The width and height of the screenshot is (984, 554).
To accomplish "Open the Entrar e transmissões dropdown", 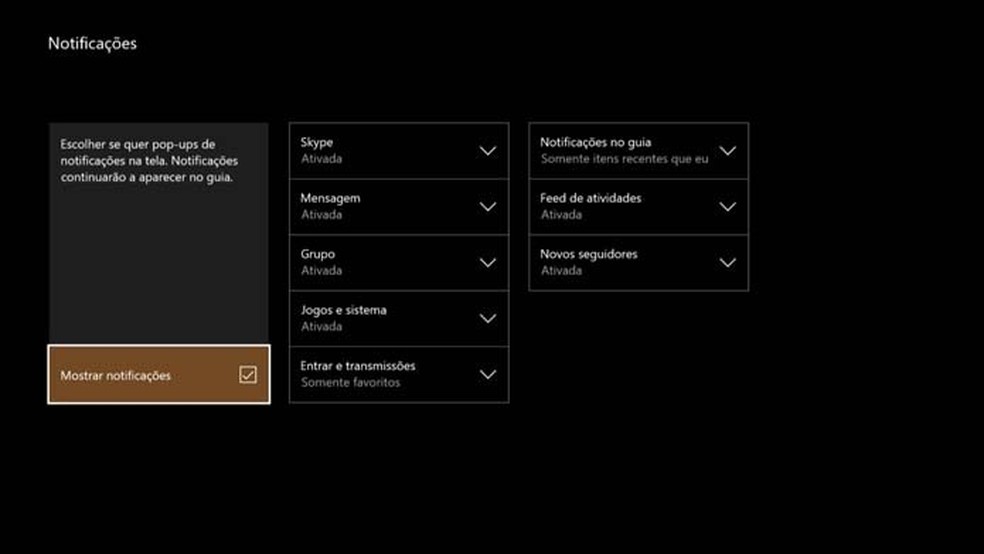I will (399, 375).
